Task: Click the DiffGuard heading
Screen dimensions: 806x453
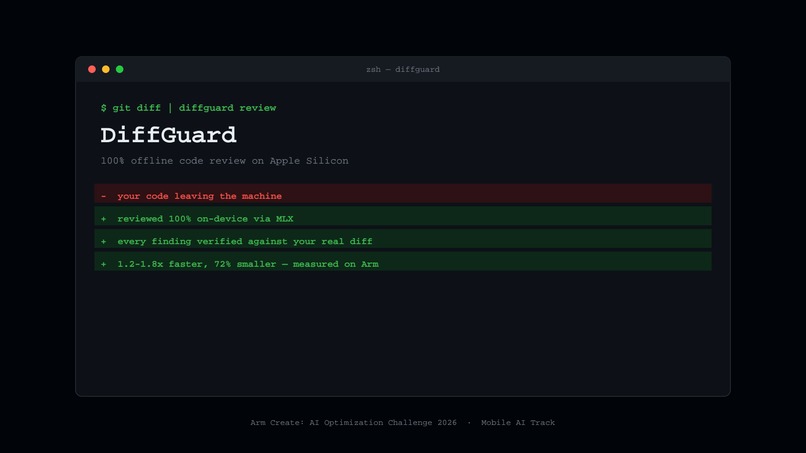Action: click(x=169, y=135)
